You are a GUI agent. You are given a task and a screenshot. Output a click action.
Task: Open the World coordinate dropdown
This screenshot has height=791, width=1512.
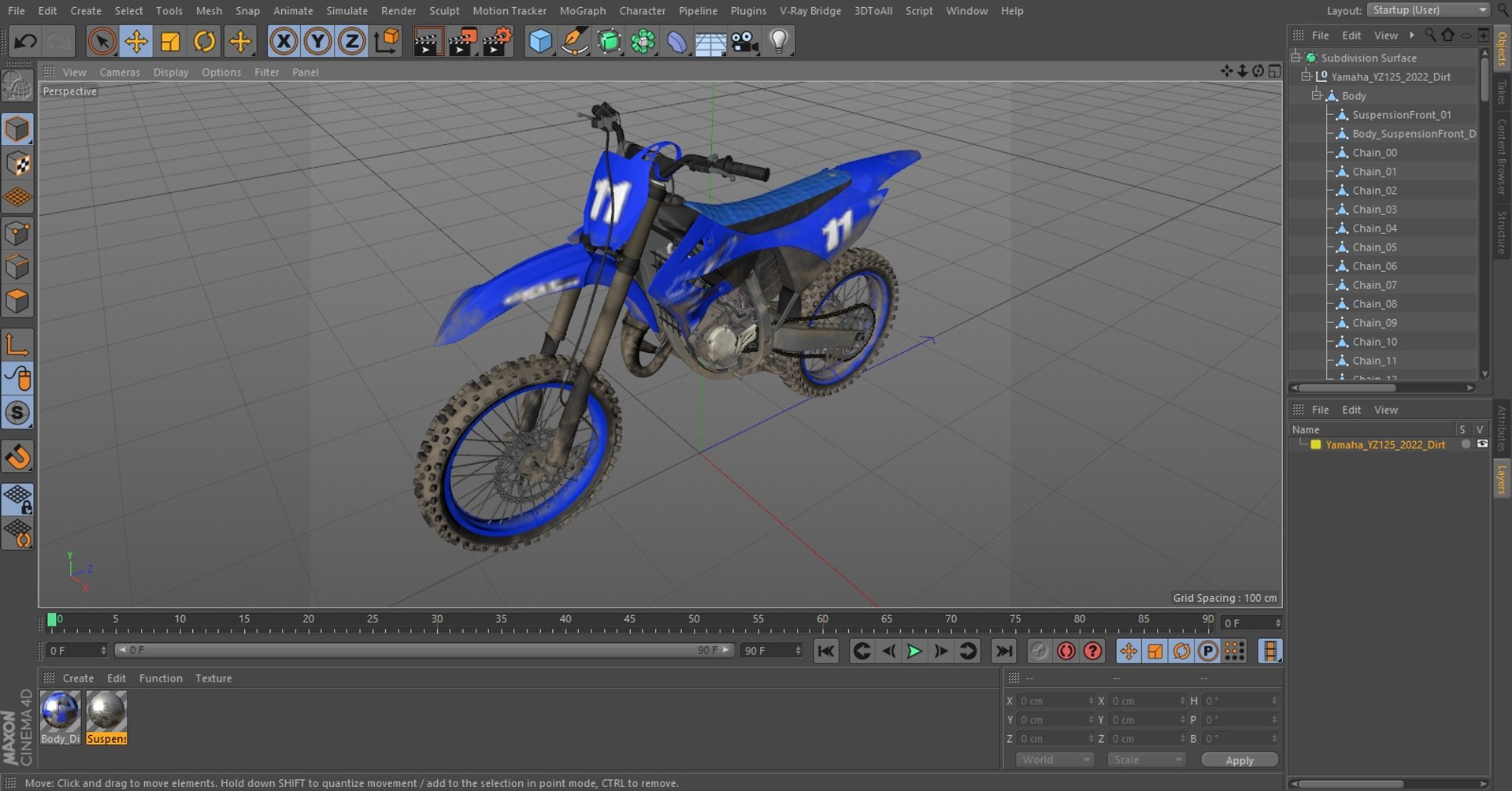pos(1055,759)
